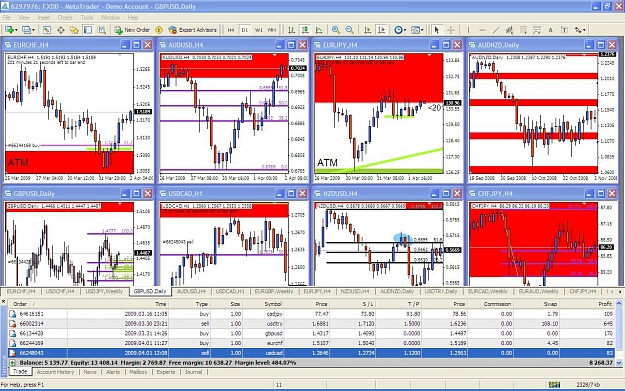This screenshot has width=625, height=391.
Task: Zoom in on the chart
Action: coord(336,30)
